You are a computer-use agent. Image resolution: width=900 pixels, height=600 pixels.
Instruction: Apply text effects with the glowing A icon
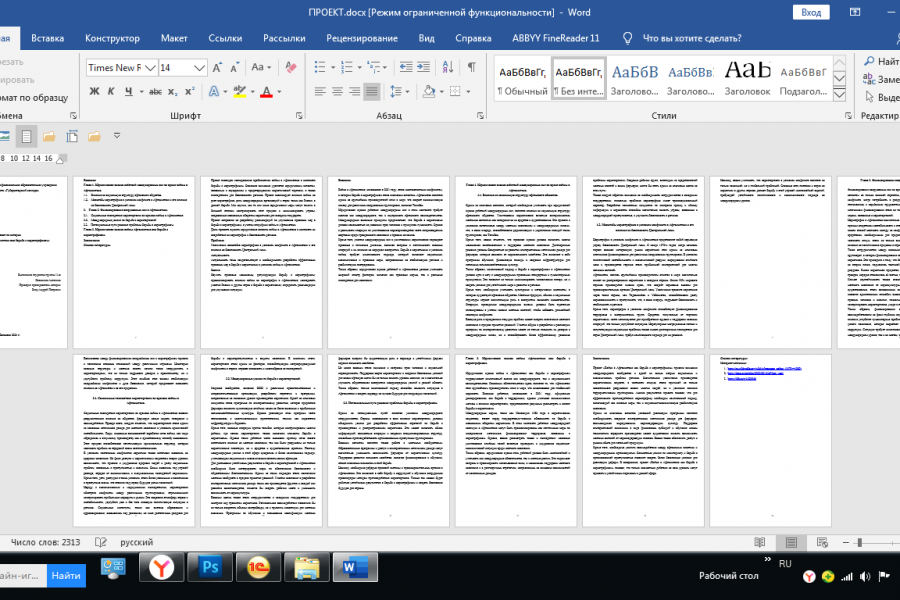pos(214,91)
